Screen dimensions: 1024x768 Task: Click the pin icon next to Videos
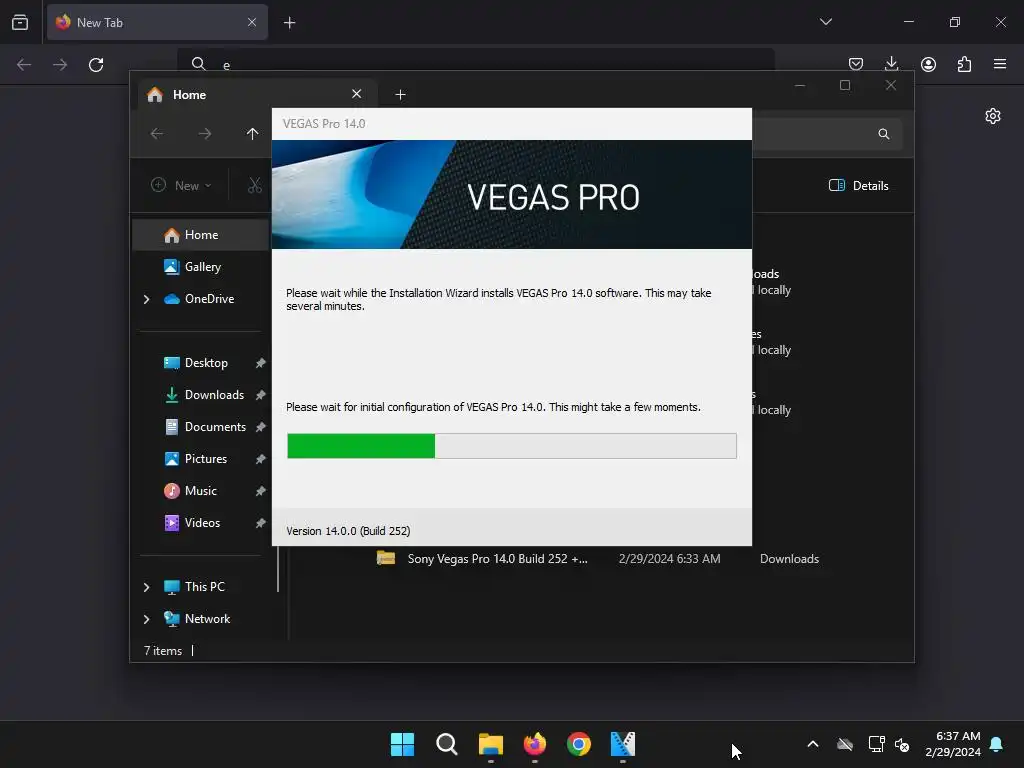(260, 523)
